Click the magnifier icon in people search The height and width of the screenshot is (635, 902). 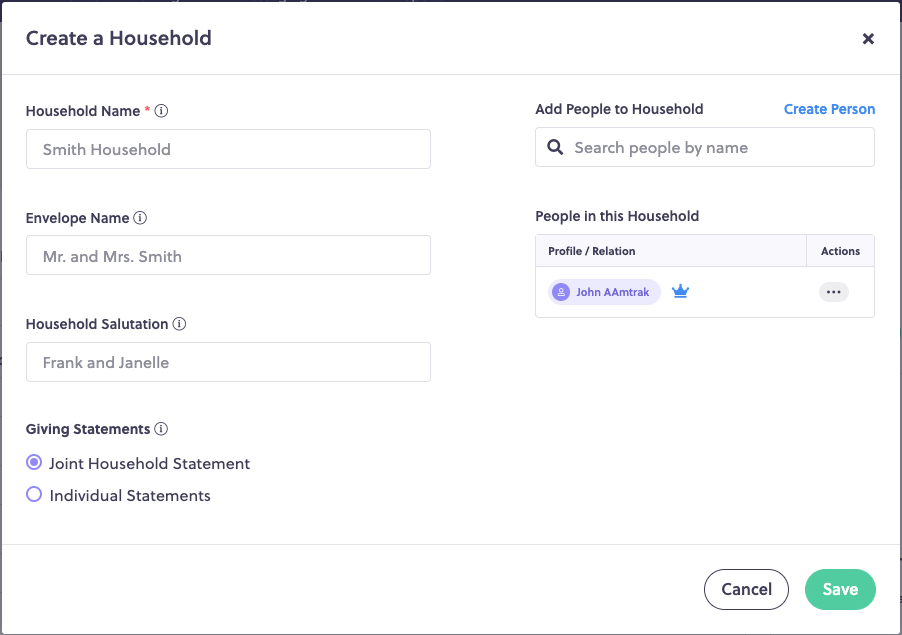(555, 147)
